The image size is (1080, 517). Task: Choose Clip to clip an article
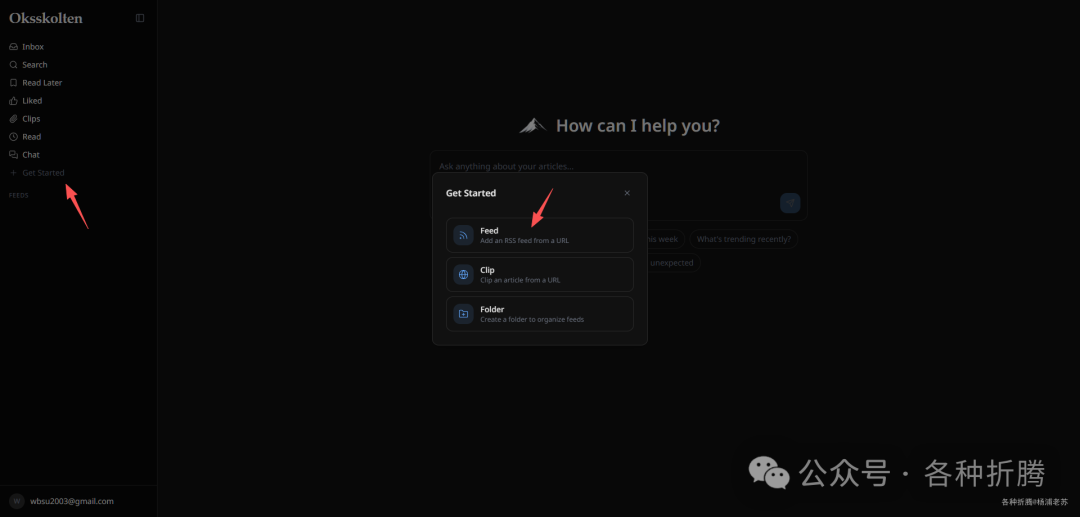click(539, 275)
